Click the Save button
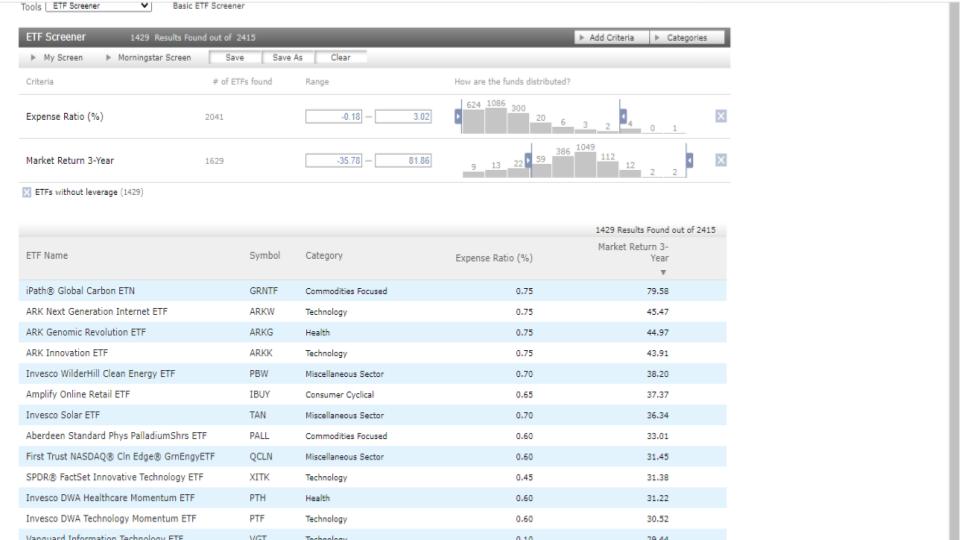Viewport: 960px width, 540px height. (x=235, y=57)
